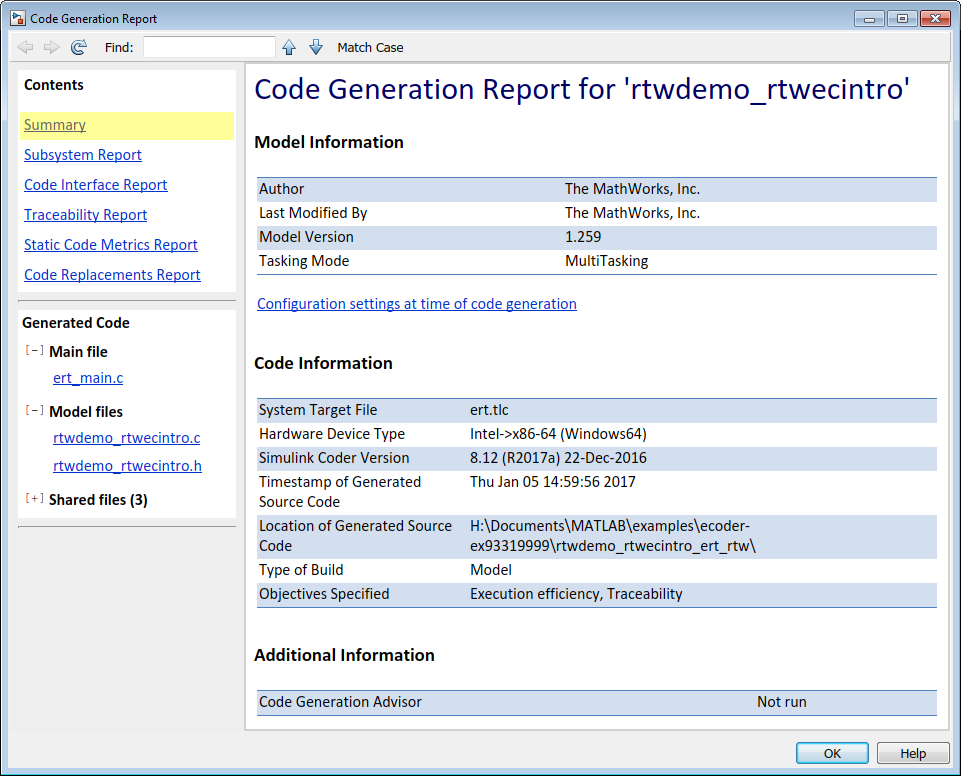Click the OK button
Image resolution: width=961 pixels, height=776 pixels.
[x=832, y=754]
